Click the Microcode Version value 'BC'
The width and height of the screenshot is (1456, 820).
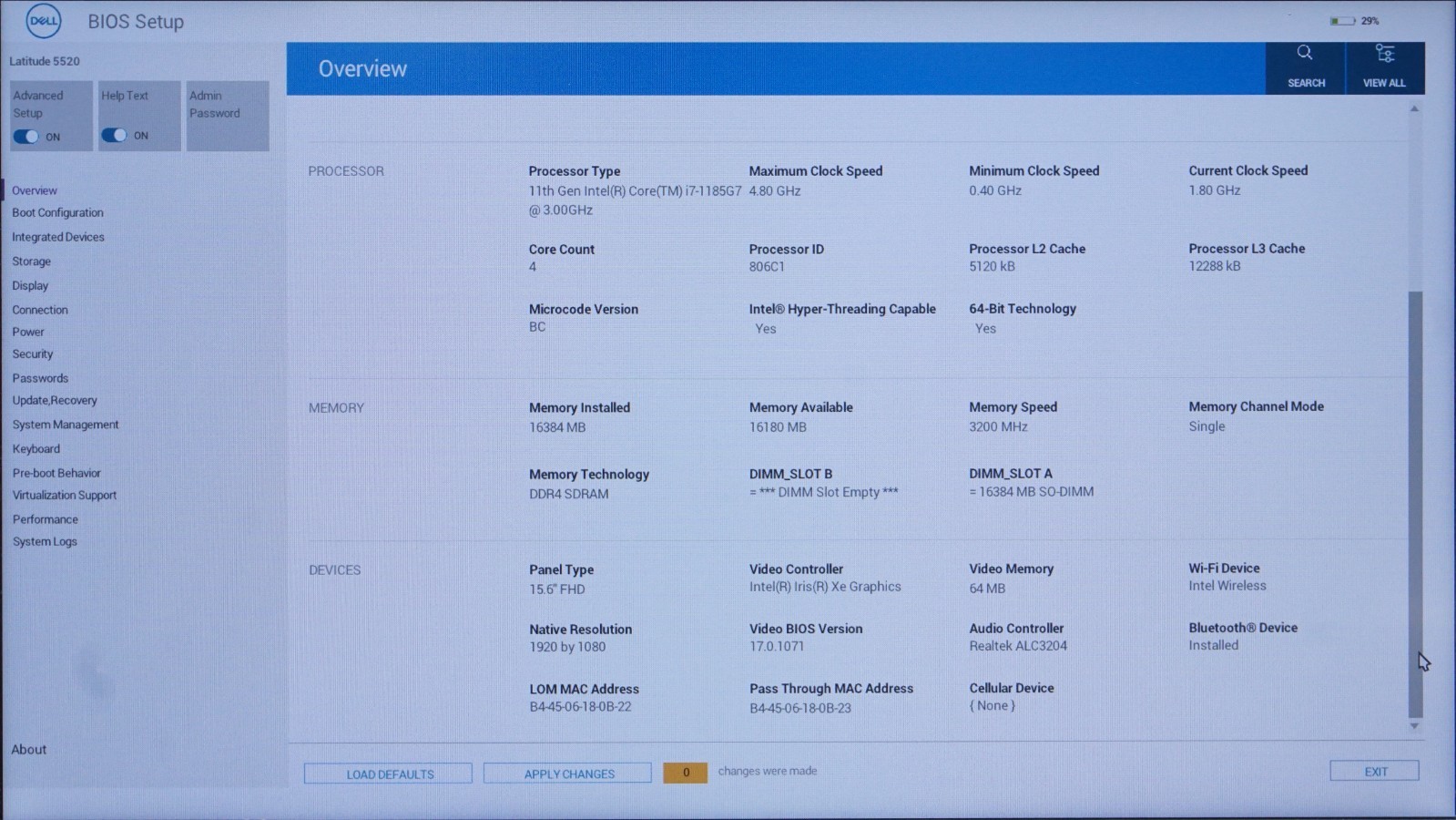click(537, 326)
